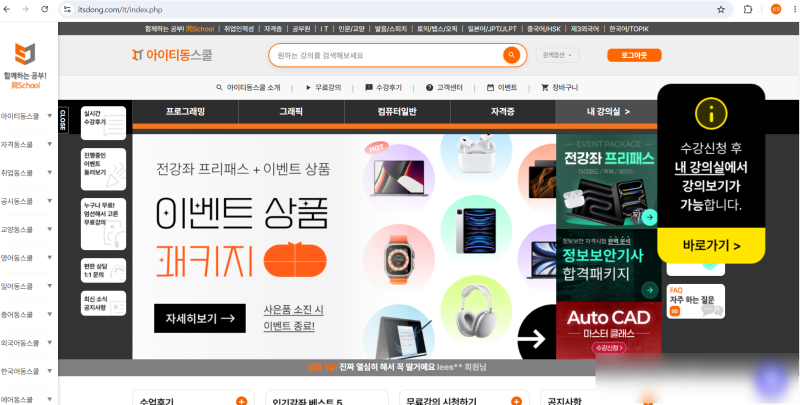
Task: Open 최신 소식 공지사항 tile
Action: tap(103, 303)
